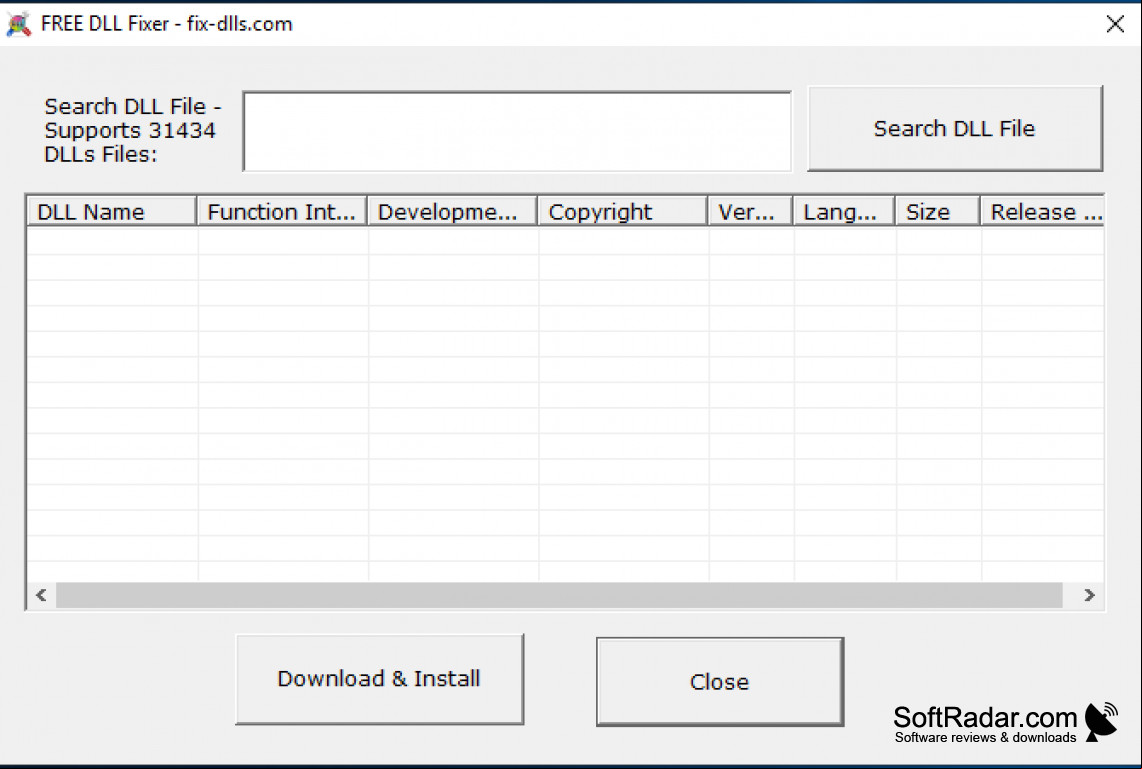Screen dimensions: 1142x769
Task: Sort by Copyright column header
Action: point(623,212)
